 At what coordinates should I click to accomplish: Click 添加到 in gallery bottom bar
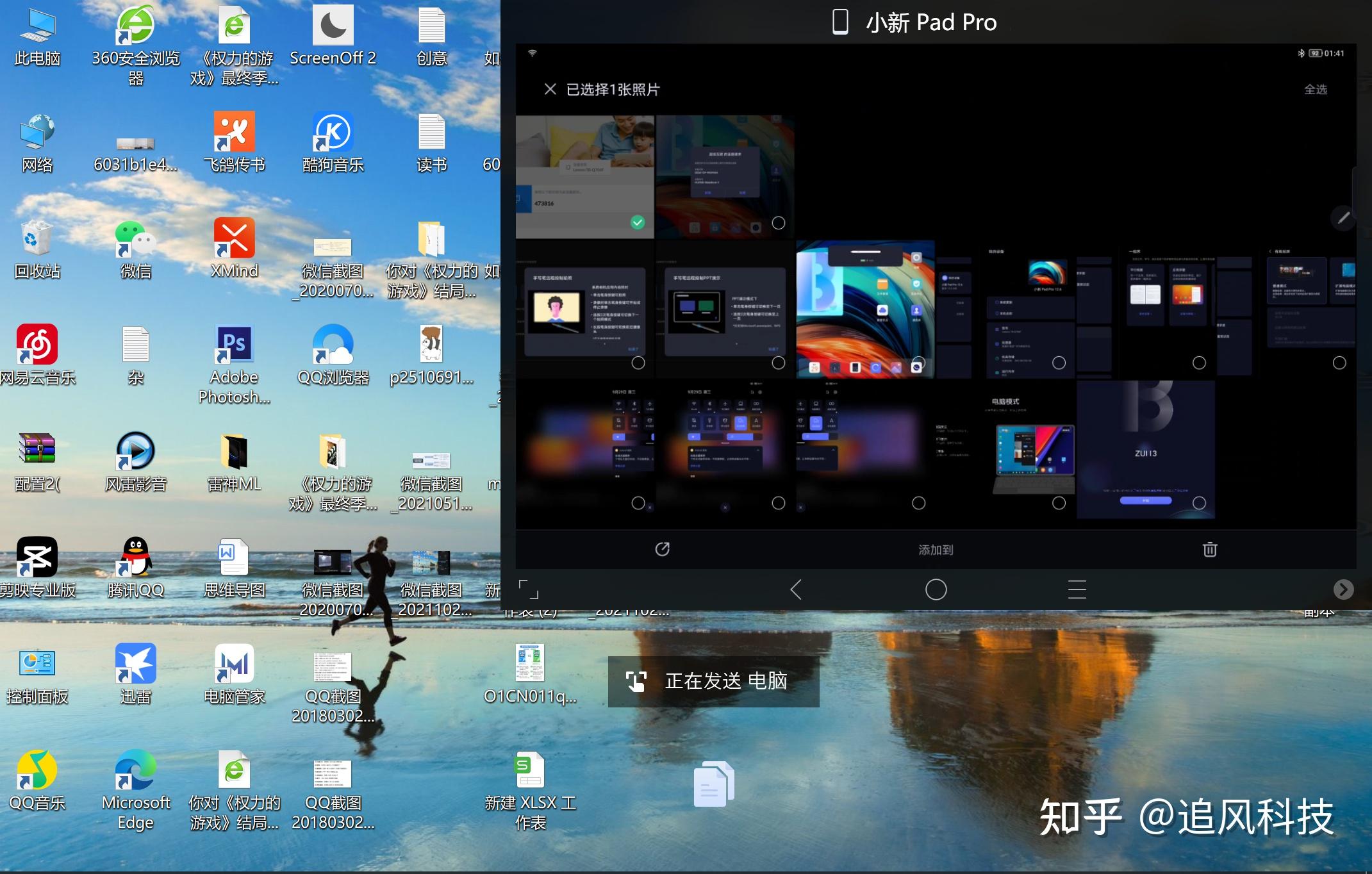click(x=936, y=549)
